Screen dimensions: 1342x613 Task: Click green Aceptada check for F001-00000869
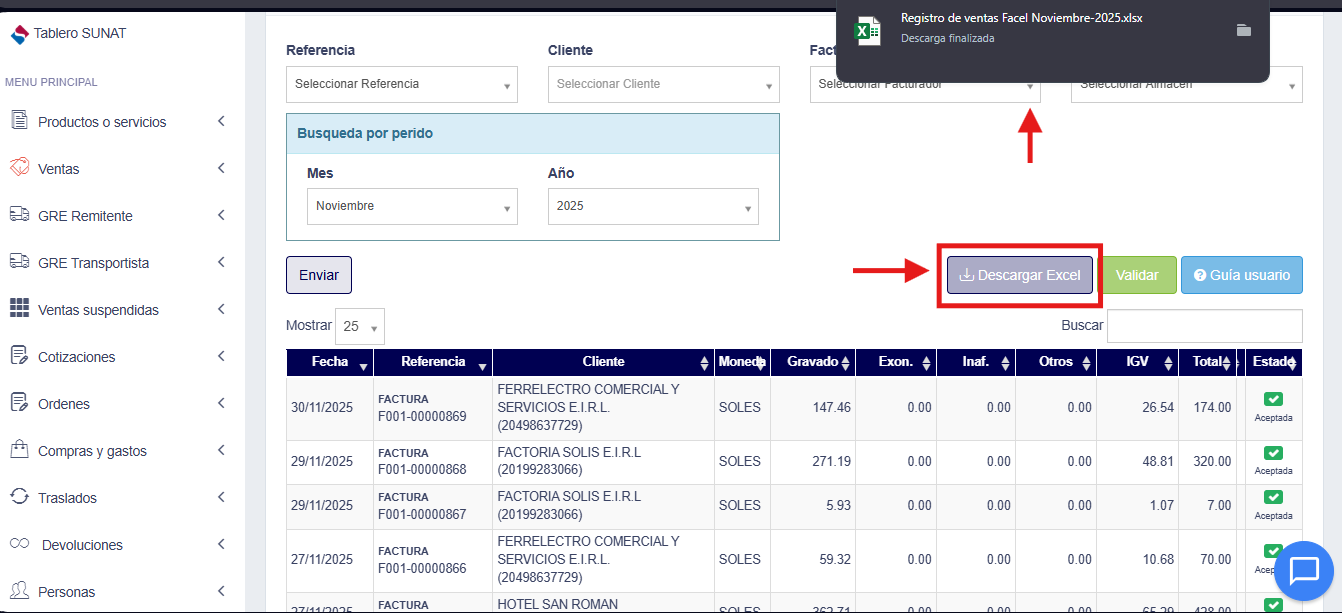(1273, 400)
